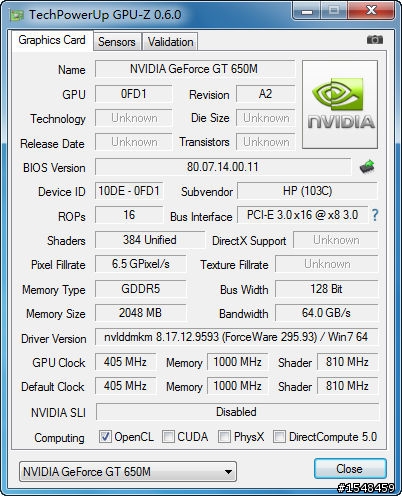The height and width of the screenshot is (496, 402).
Task: Click the NVIDIA SLI label
Action: [58, 413]
